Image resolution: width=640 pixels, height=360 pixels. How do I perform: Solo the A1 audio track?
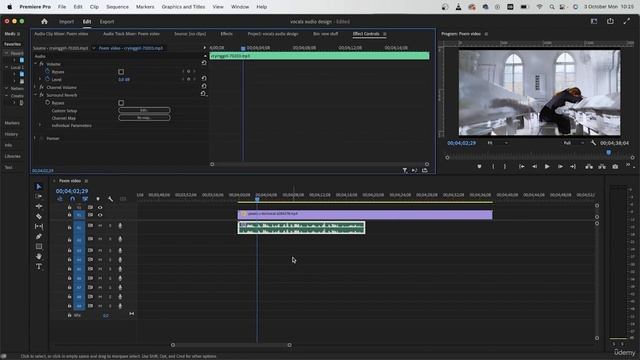pyautogui.click(x=110, y=226)
